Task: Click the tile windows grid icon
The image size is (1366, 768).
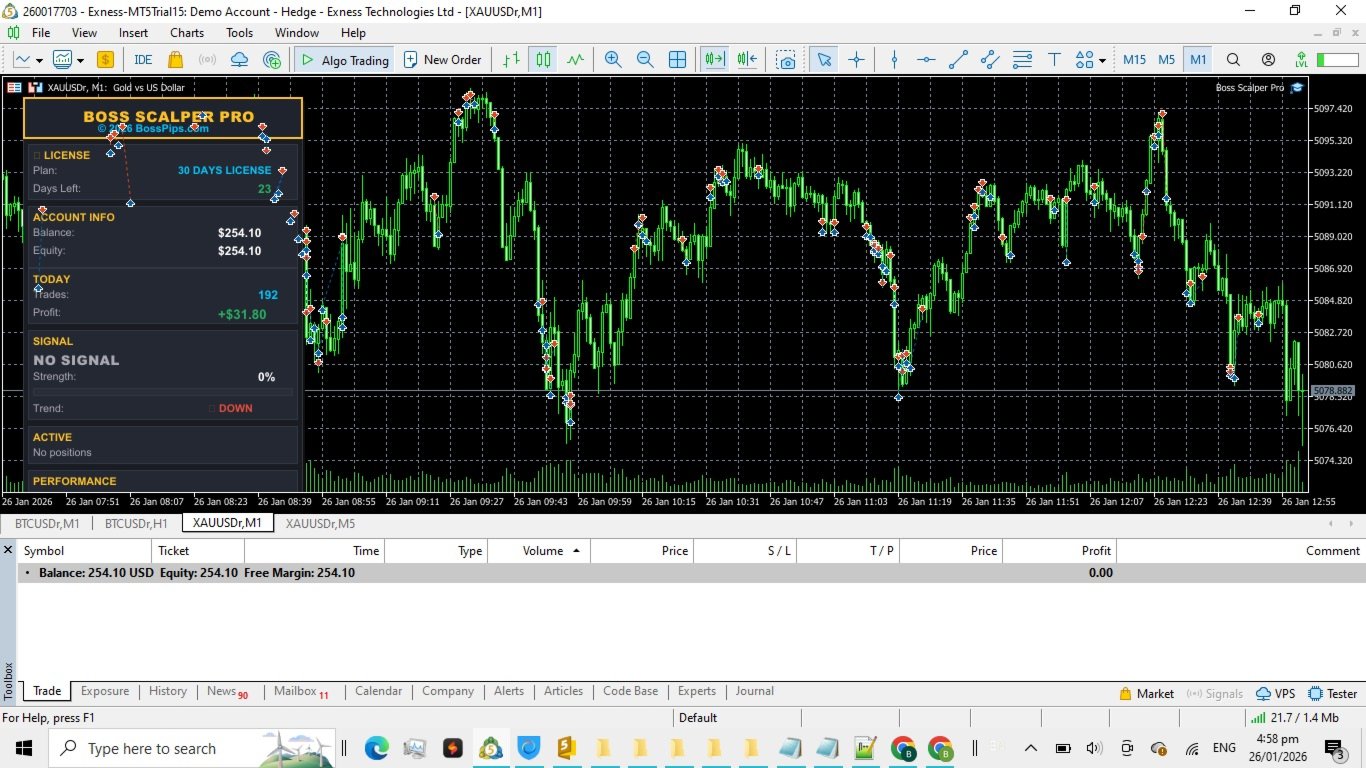Action: tap(677, 60)
